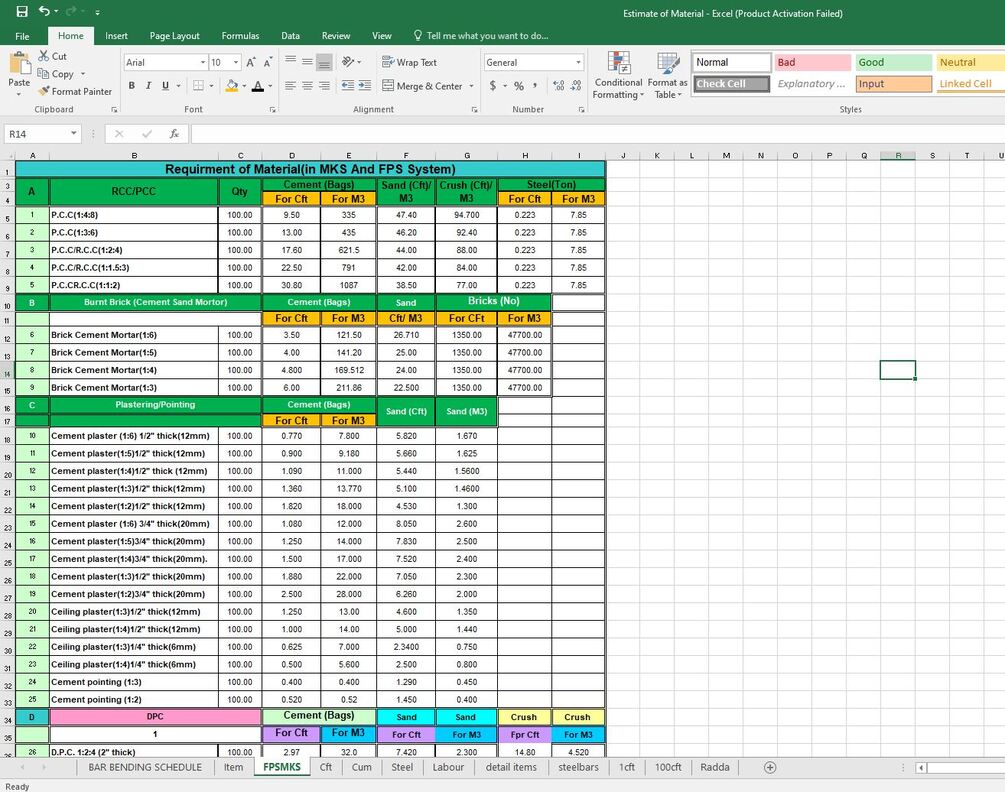Select the Format Painter brush
Viewport: 1005px width, 792px height.
[x=44, y=91]
